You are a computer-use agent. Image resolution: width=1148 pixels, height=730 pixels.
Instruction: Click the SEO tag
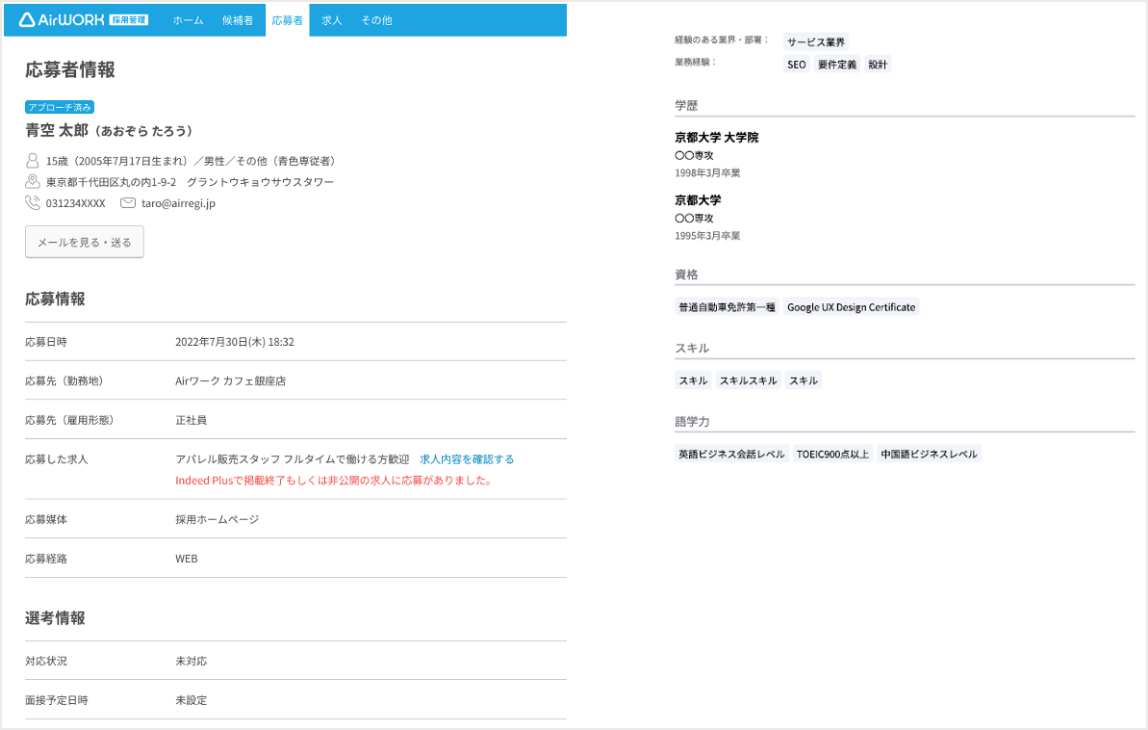797,64
